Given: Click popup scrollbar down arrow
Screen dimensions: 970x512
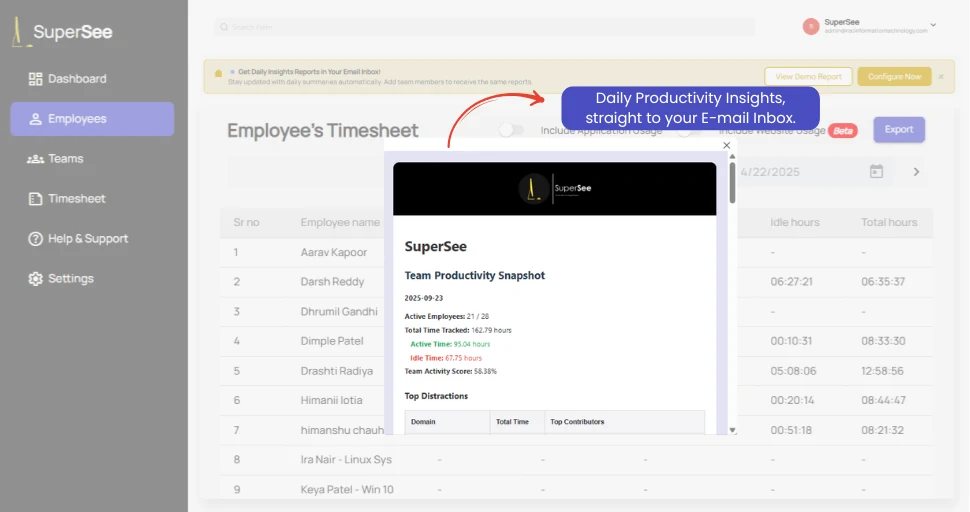Looking at the screenshot, I should click(x=732, y=430).
